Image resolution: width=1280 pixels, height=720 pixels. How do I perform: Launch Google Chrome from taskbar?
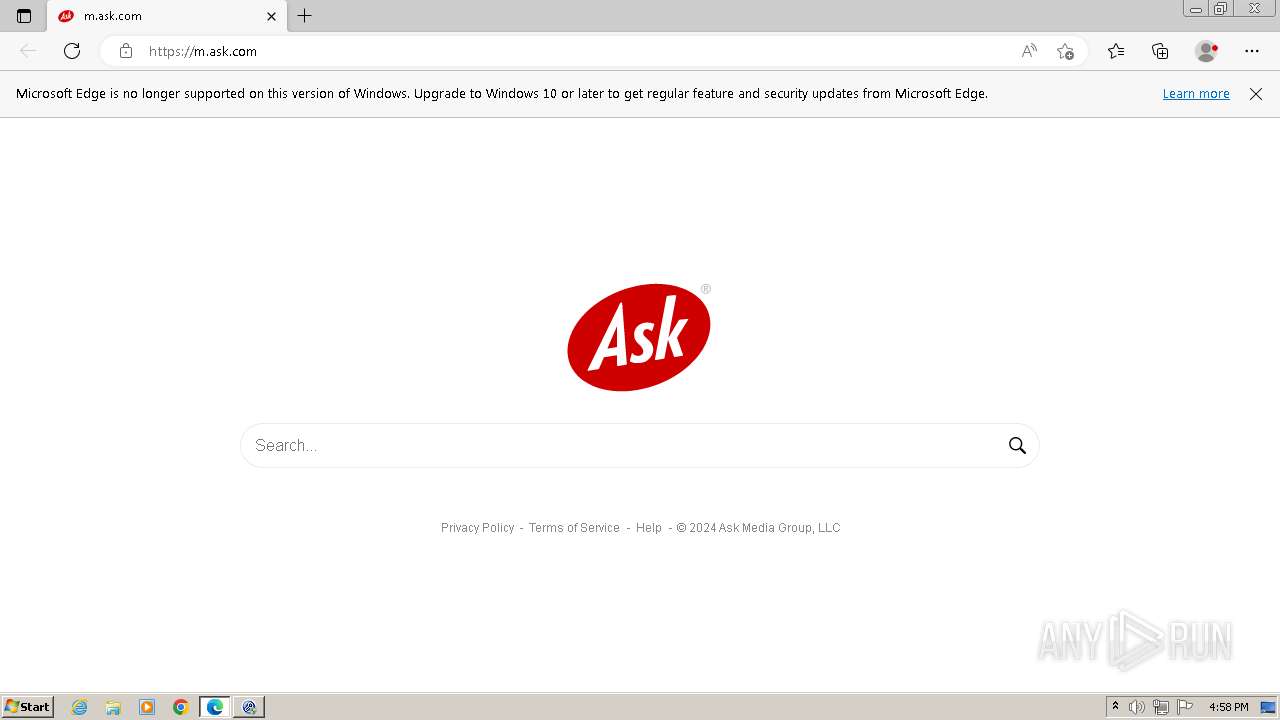click(181, 707)
